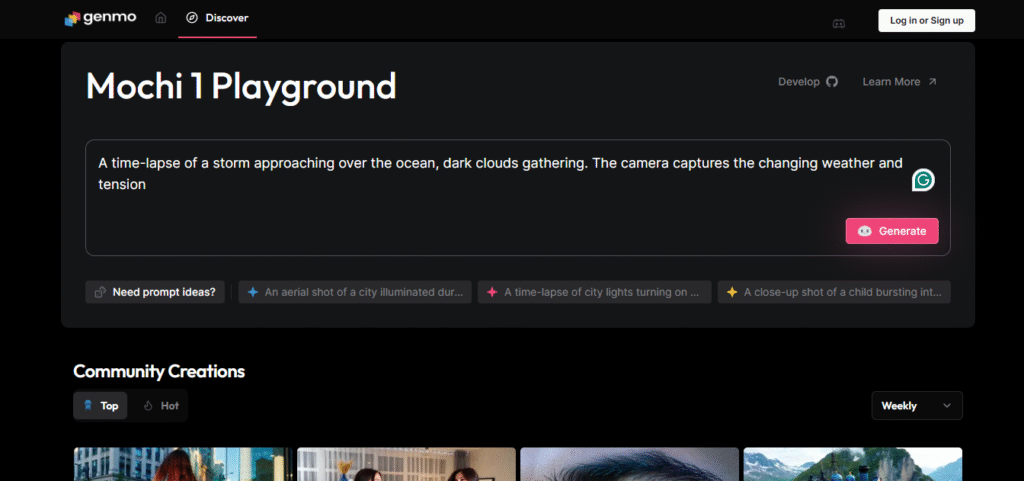Open the Learn More link
Screen dimensions: 1024x481
[x=891, y=82]
